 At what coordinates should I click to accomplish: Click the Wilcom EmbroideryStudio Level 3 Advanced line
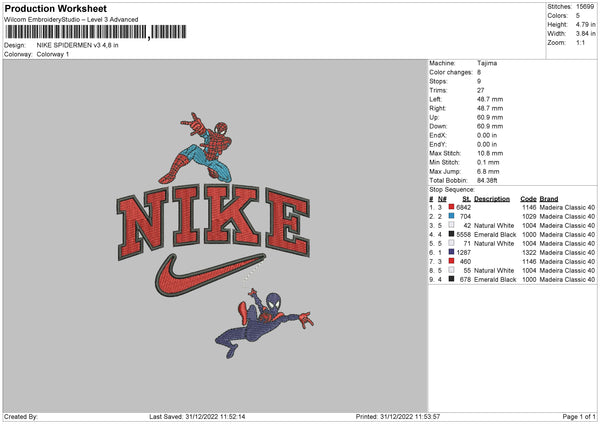click(x=71, y=20)
